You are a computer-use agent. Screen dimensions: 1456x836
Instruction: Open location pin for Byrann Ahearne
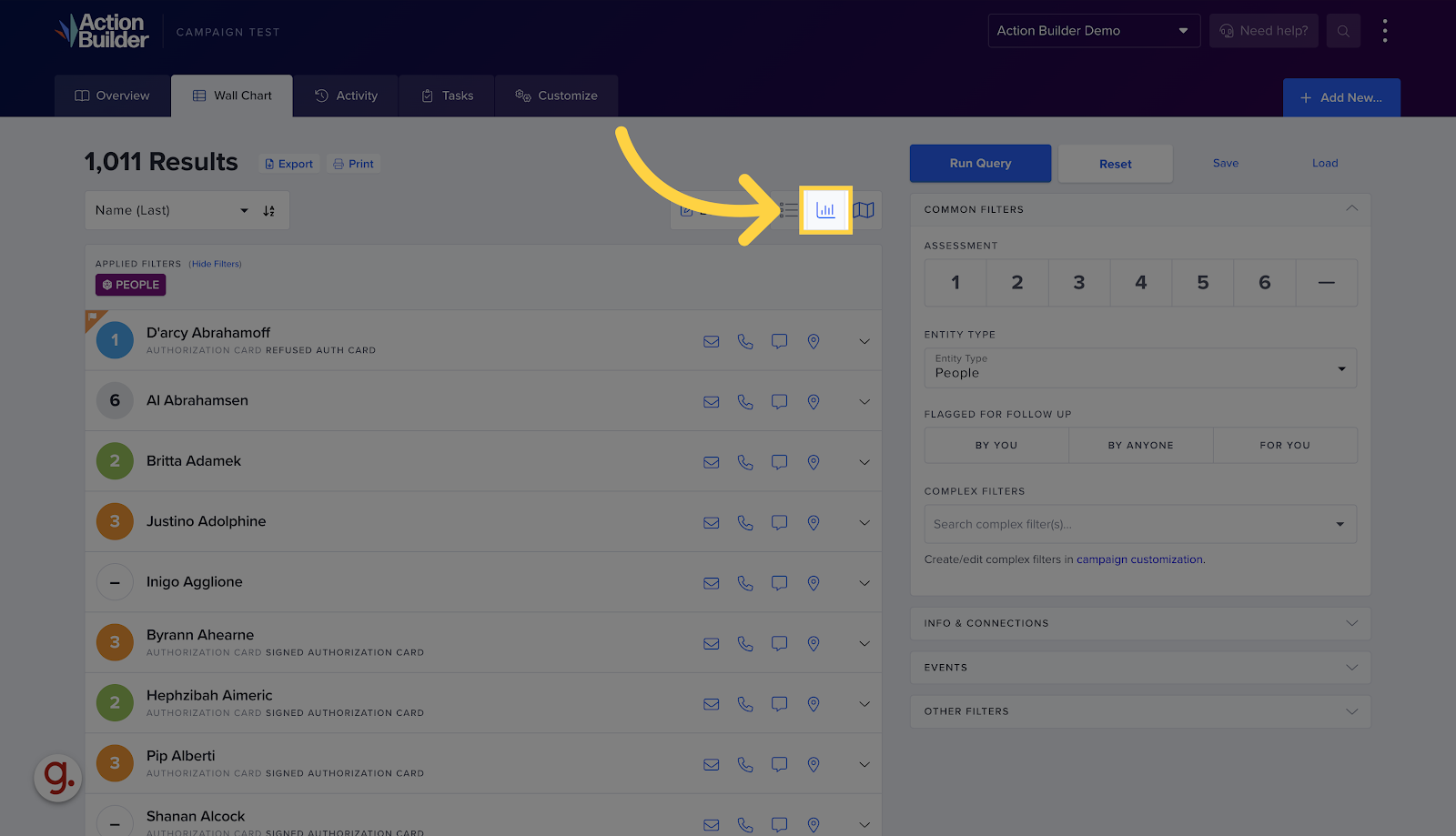(x=814, y=643)
